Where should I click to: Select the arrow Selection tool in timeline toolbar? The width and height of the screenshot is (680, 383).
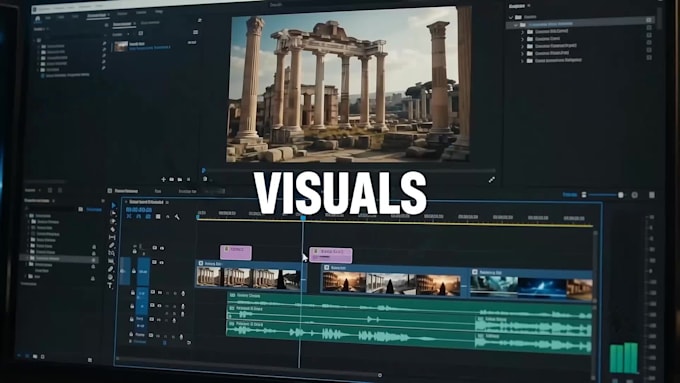pyautogui.click(x=114, y=206)
